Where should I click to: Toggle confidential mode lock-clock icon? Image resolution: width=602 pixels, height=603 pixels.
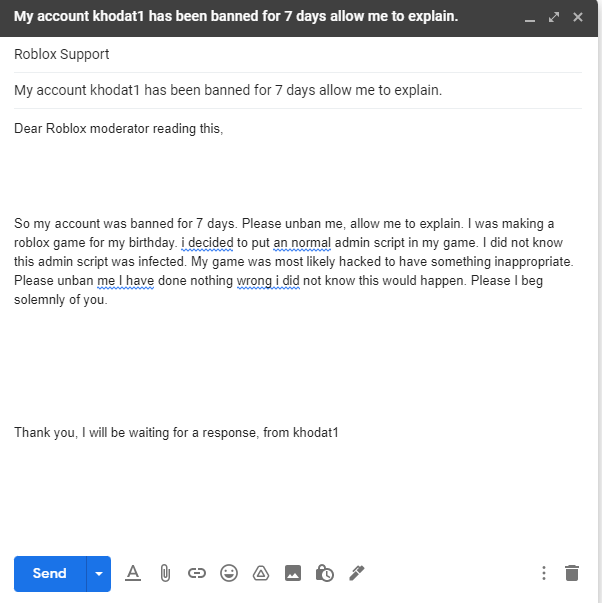tap(324, 573)
